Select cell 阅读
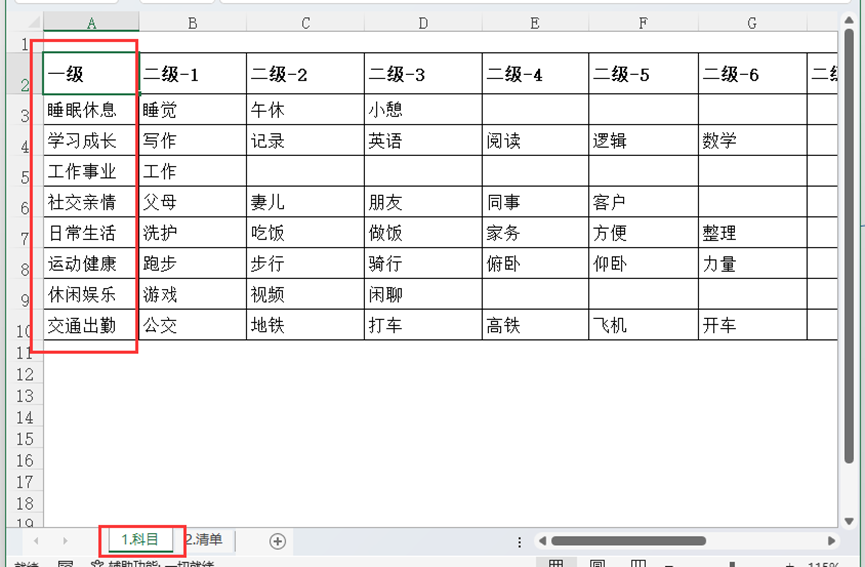This screenshot has width=865, height=567. (x=535, y=140)
